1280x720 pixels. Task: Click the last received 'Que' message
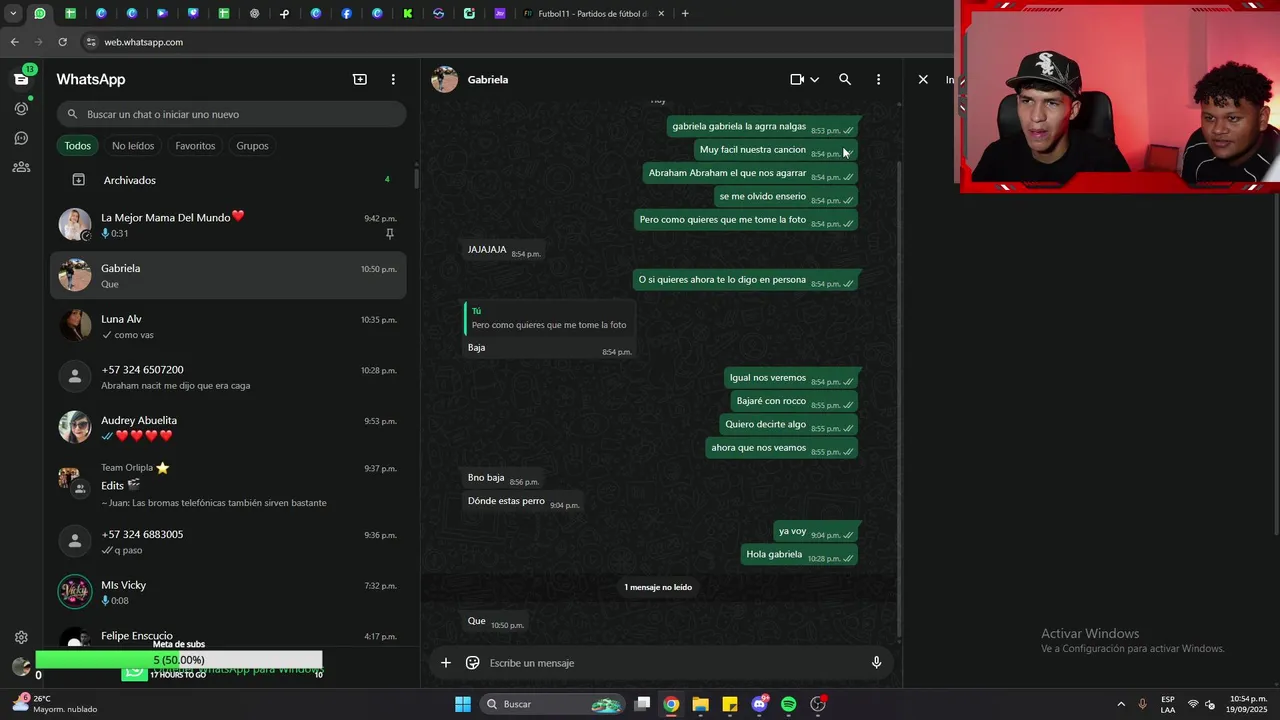pyautogui.click(x=495, y=622)
